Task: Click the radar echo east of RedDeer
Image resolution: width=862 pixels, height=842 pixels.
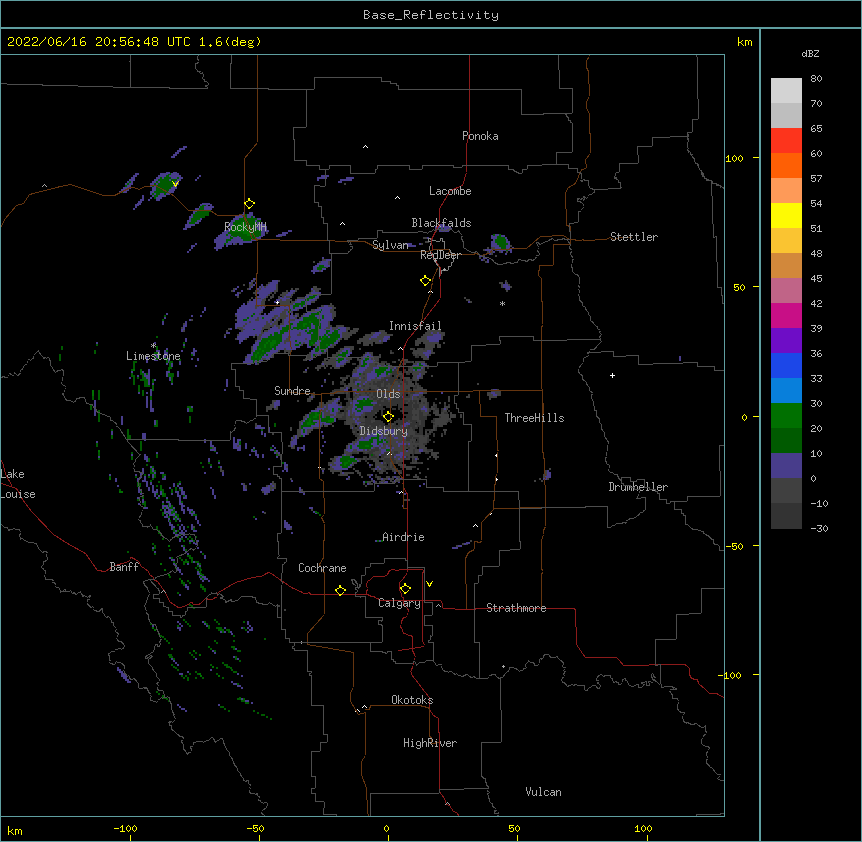Action: click(x=500, y=242)
